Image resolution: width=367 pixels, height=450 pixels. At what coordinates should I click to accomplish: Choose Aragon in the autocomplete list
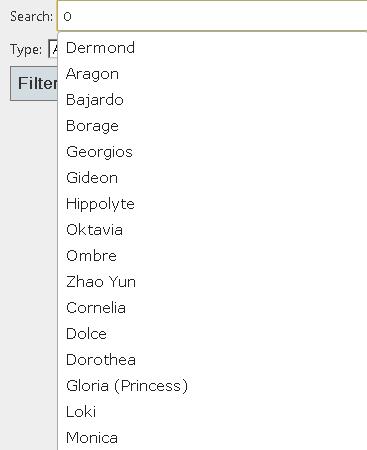[x=212, y=74]
